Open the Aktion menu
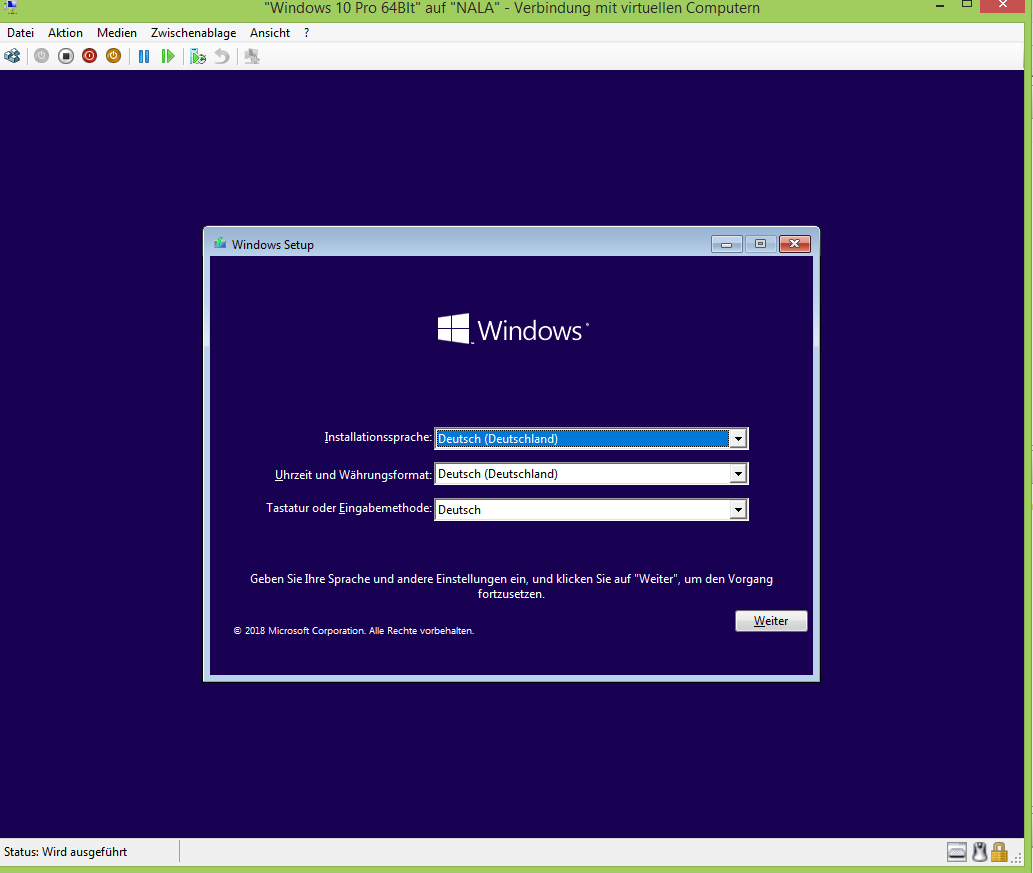This screenshot has height=873, width=1033. click(x=65, y=33)
